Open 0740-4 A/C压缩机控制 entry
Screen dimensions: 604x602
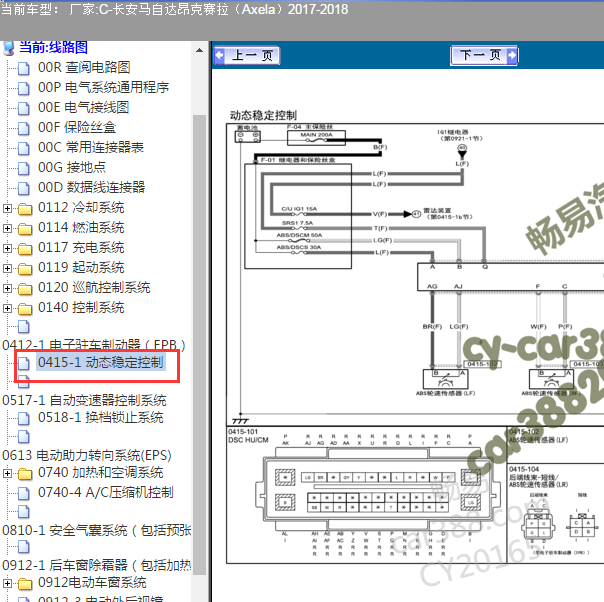coord(106,493)
